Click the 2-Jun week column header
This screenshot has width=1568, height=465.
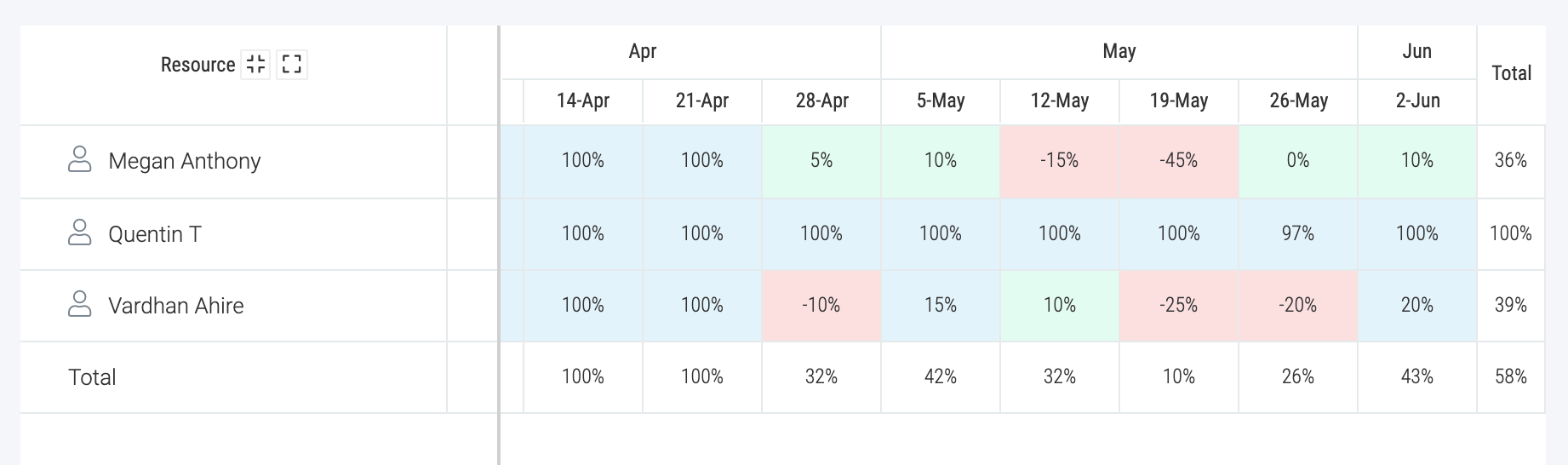[x=1417, y=101]
